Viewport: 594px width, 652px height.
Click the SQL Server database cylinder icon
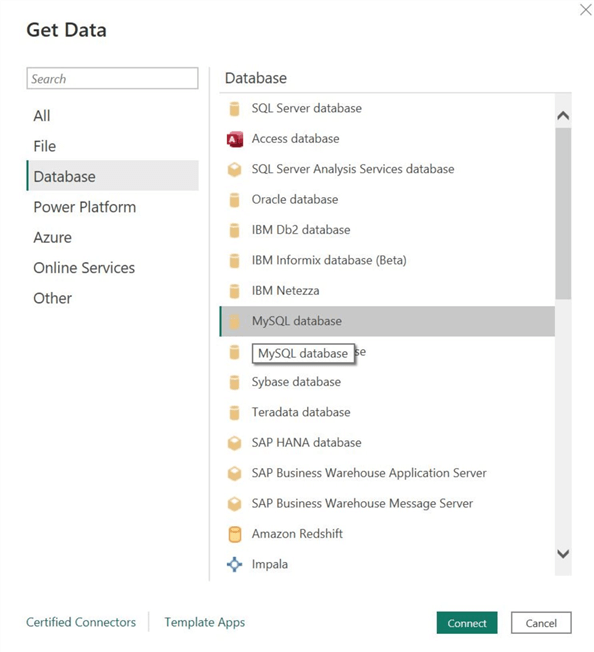(x=234, y=109)
